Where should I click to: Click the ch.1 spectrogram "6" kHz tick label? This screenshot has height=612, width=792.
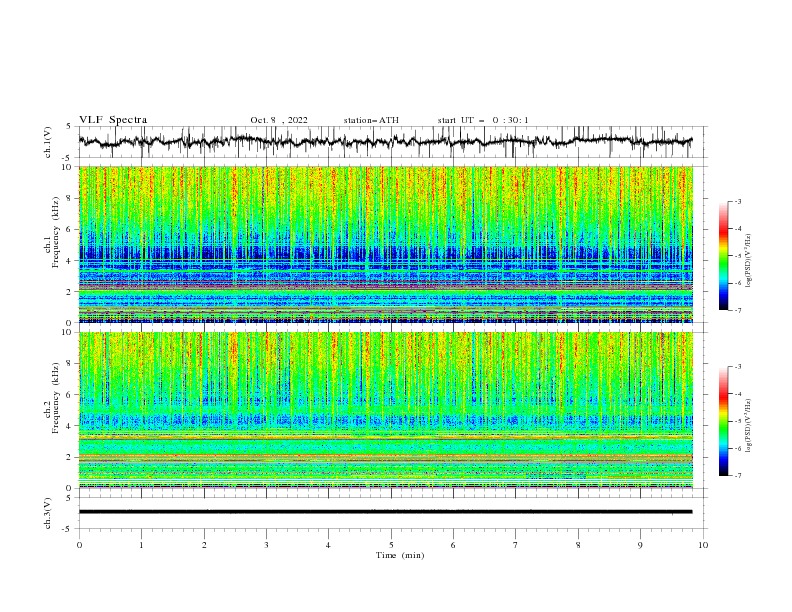click(70, 229)
